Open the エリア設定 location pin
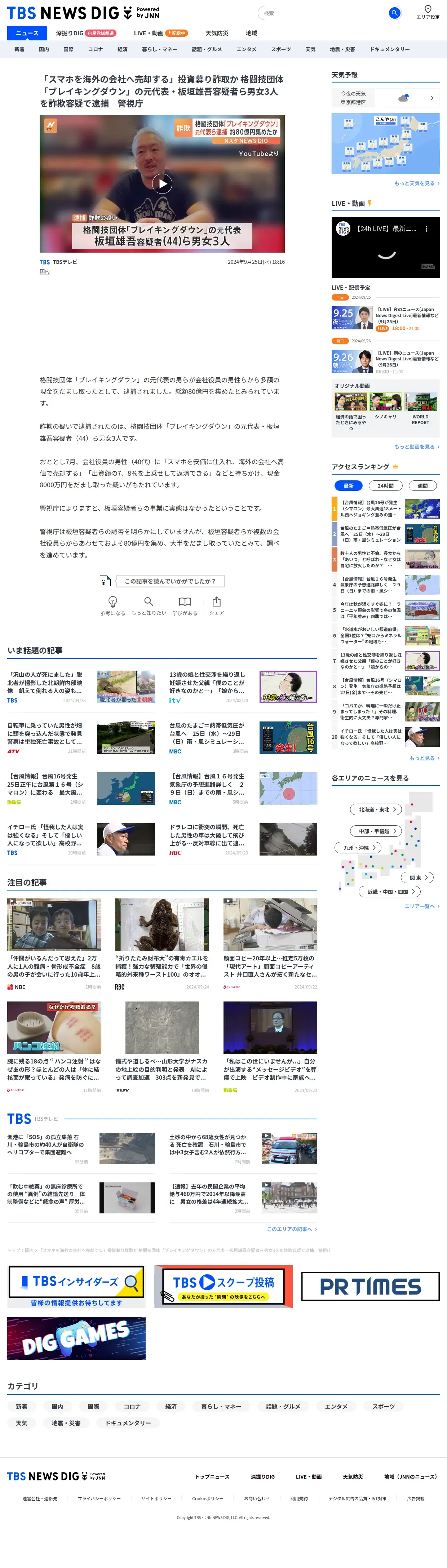This screenshot has height=1568, width=447. (x=428, y=12)
